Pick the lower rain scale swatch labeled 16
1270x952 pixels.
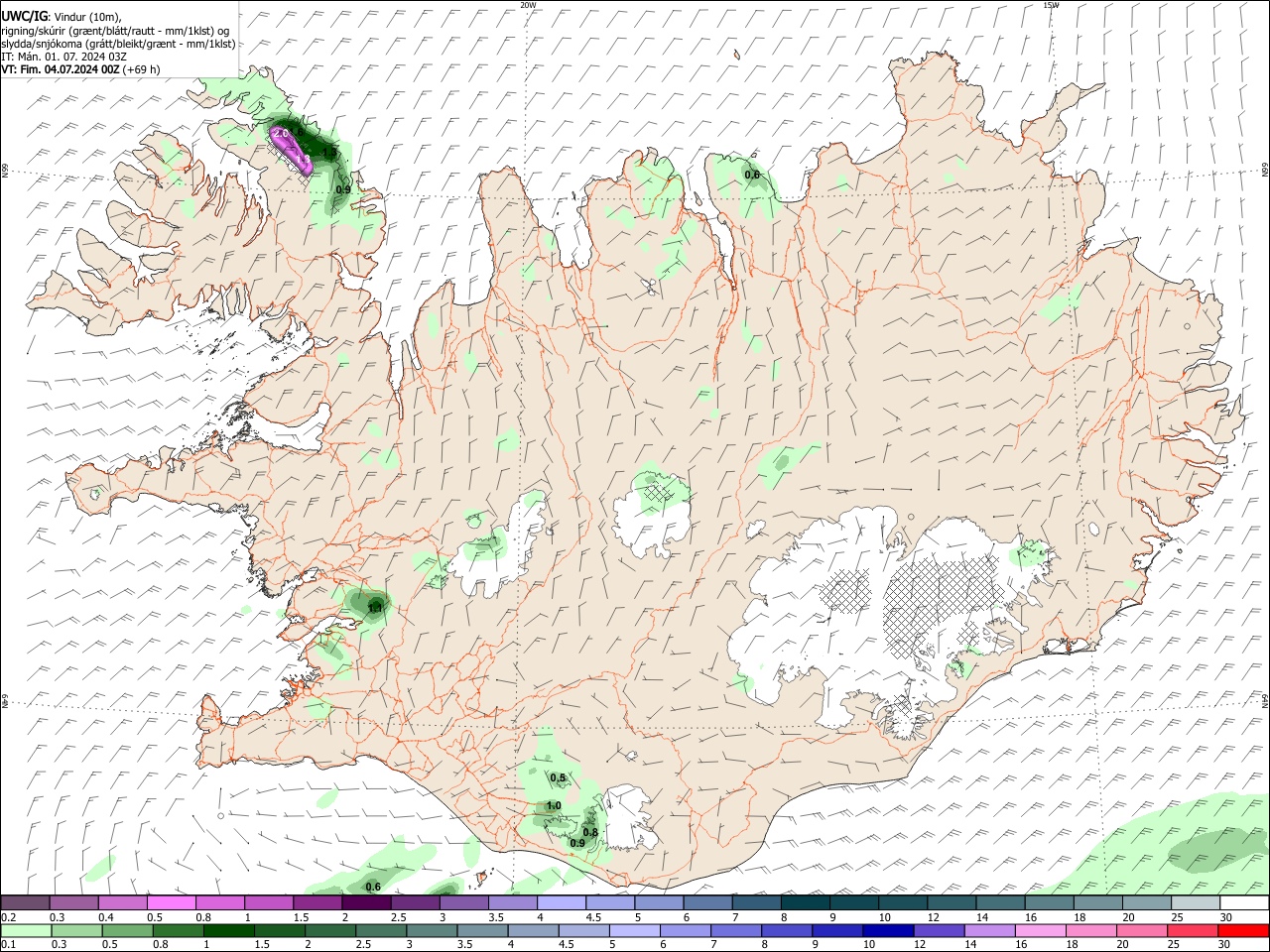[1042, 930]
